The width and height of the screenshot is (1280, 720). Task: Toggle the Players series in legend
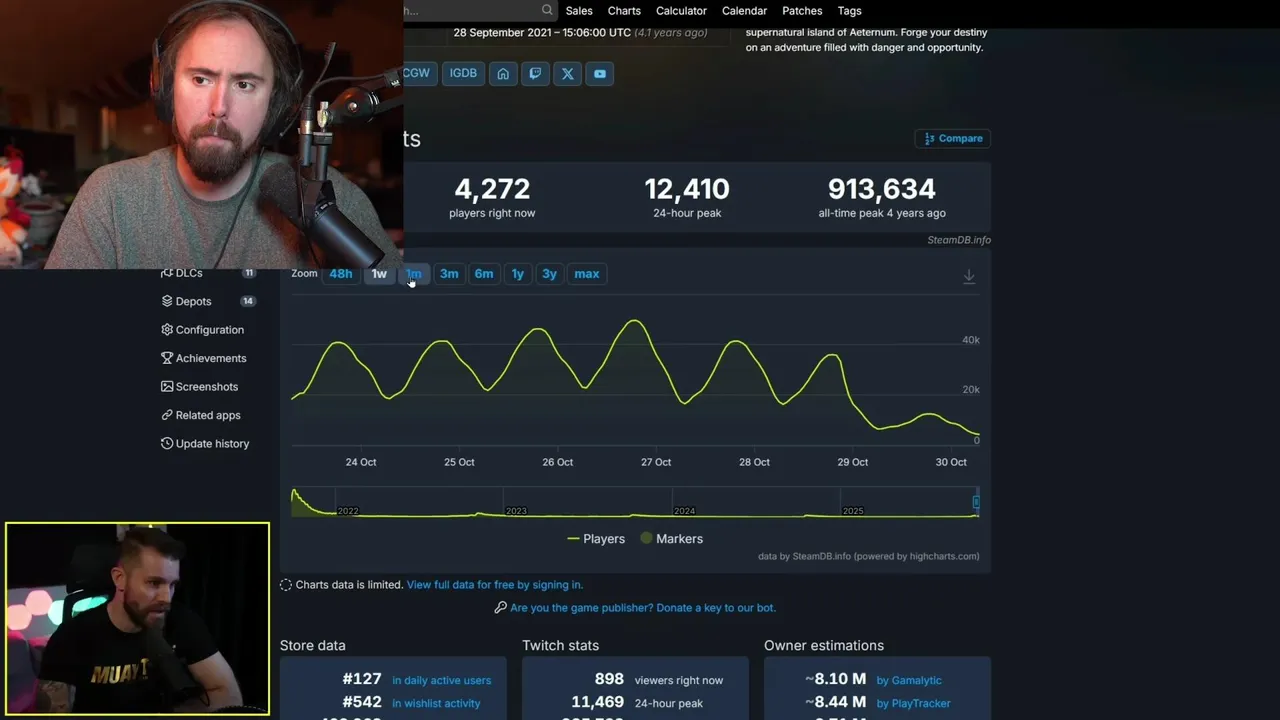click(x=596, y=539)
